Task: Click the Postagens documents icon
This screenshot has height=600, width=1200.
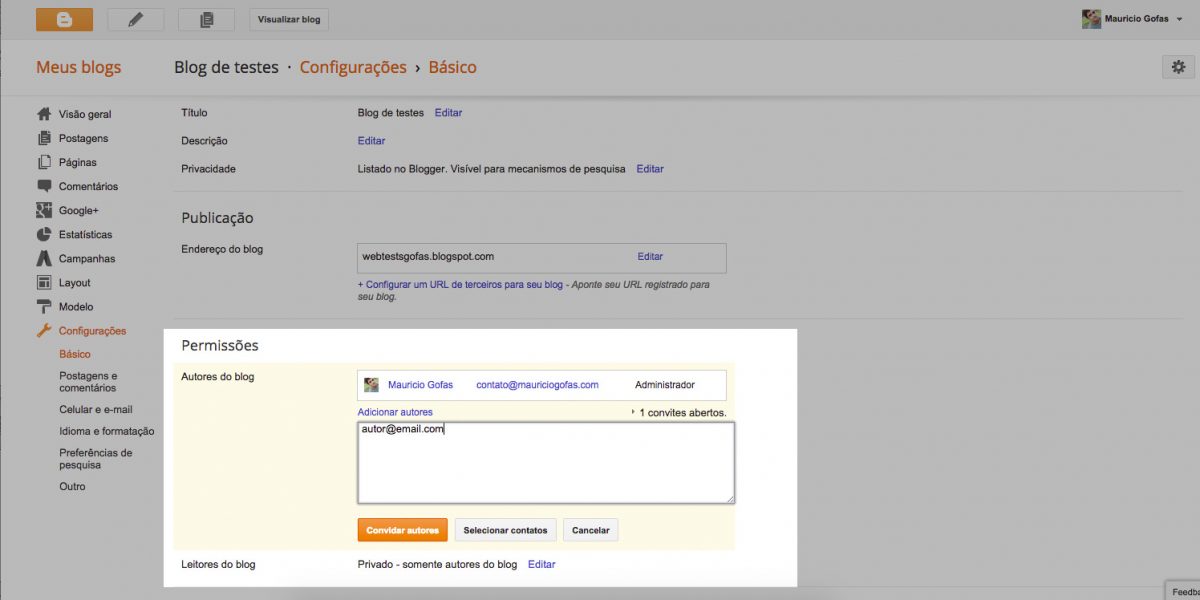Action: (44, 138)
